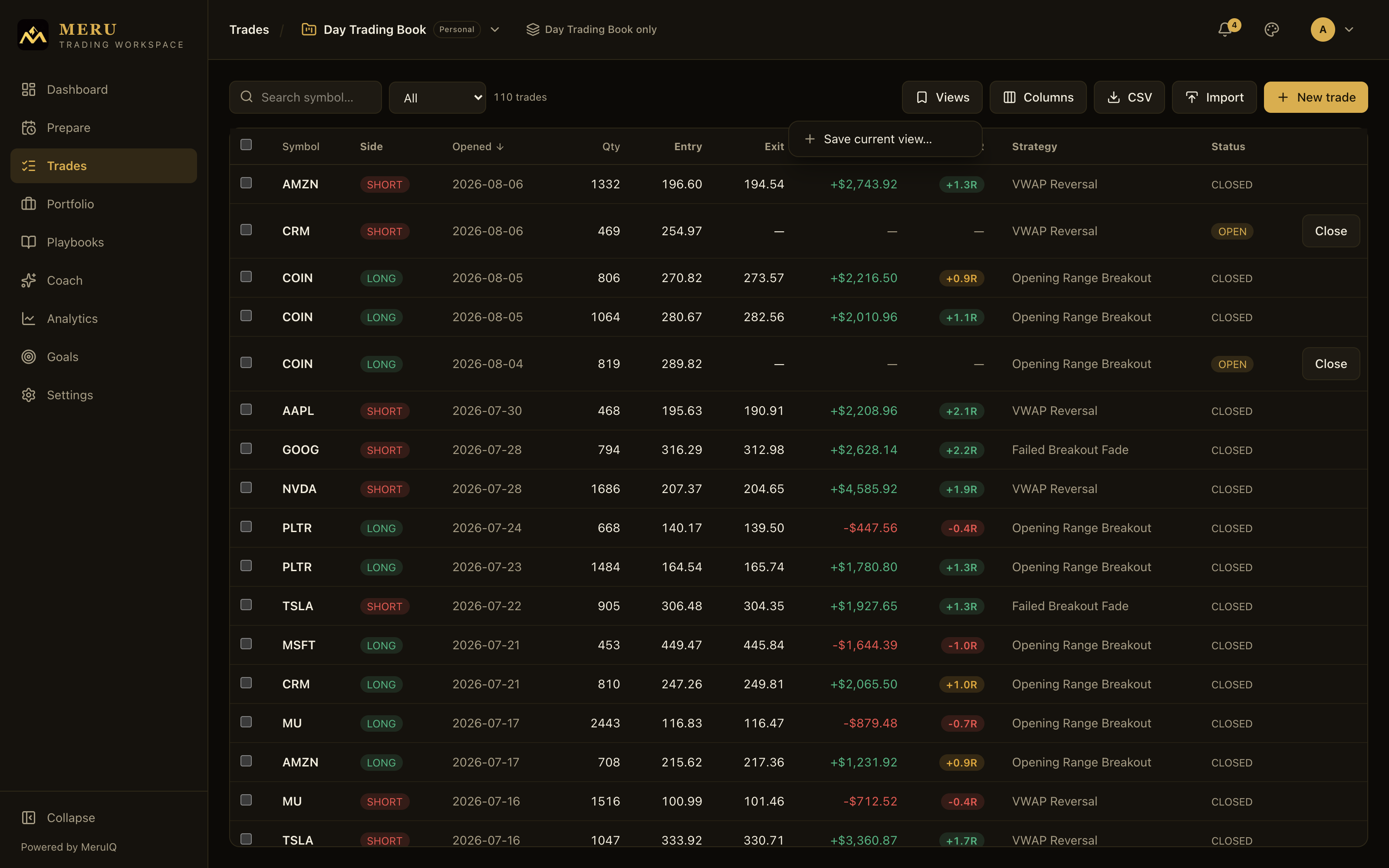Check the TSLA 2026-07-22 trade
The width and height of the screenshot is (1389, 868).
(x=246, y=605)
